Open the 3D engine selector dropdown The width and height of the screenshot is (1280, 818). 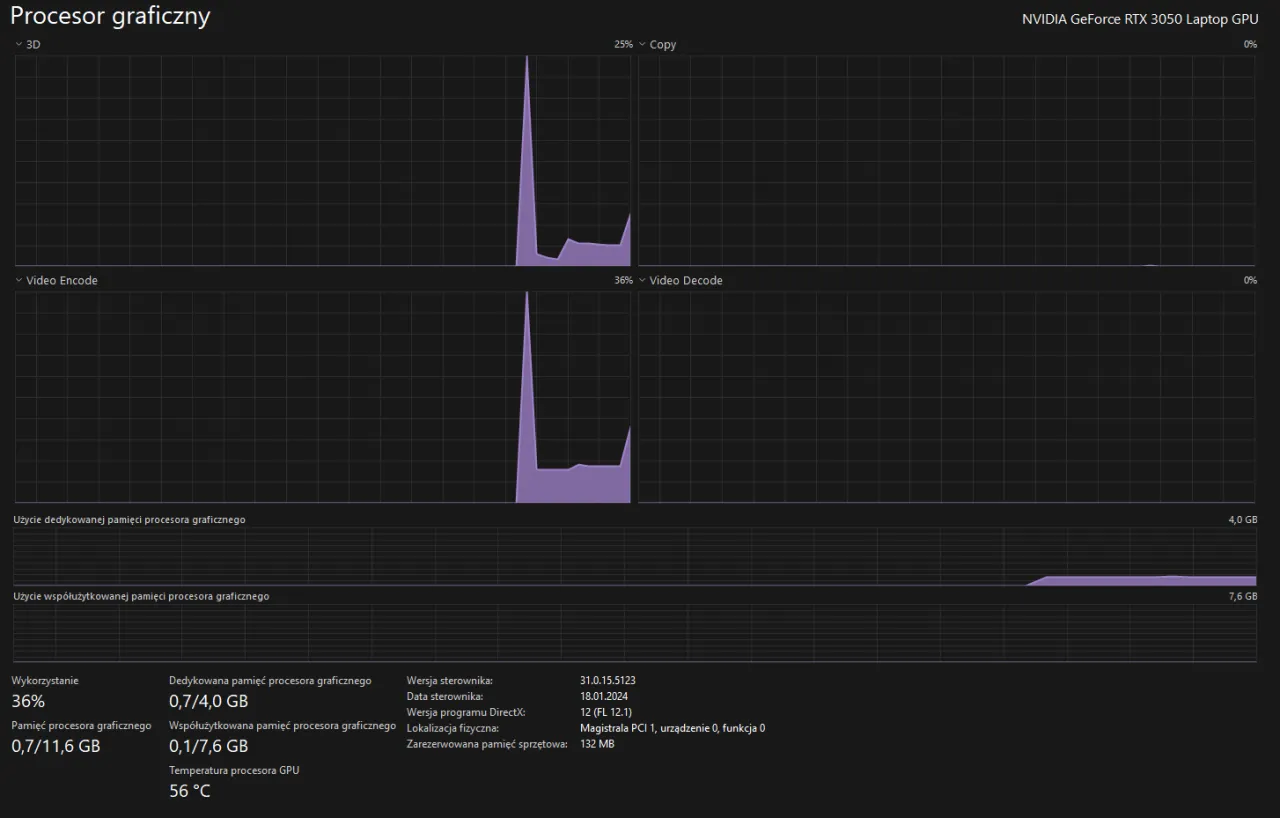point(27,45)
